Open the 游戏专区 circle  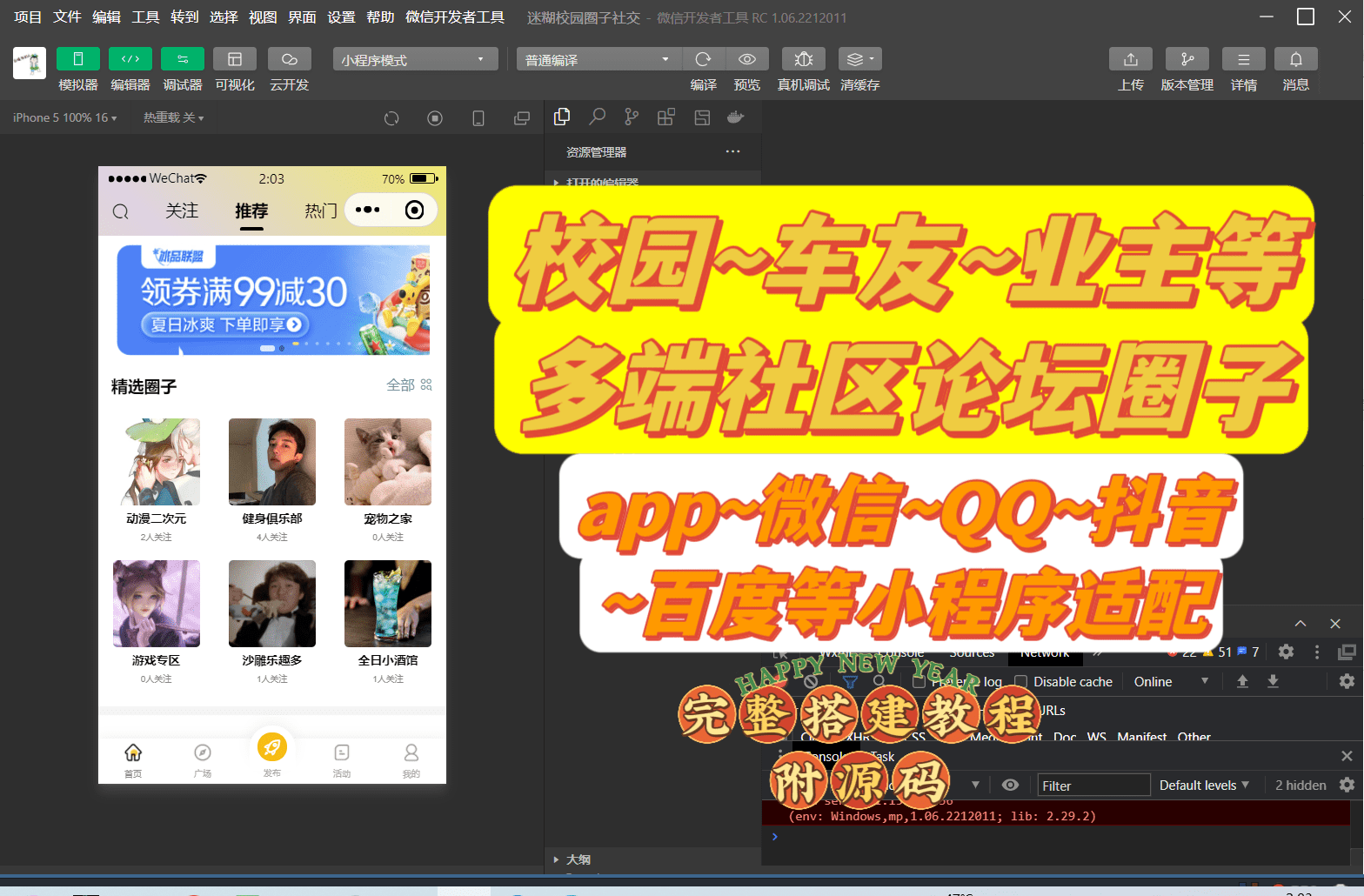[157, 623]
